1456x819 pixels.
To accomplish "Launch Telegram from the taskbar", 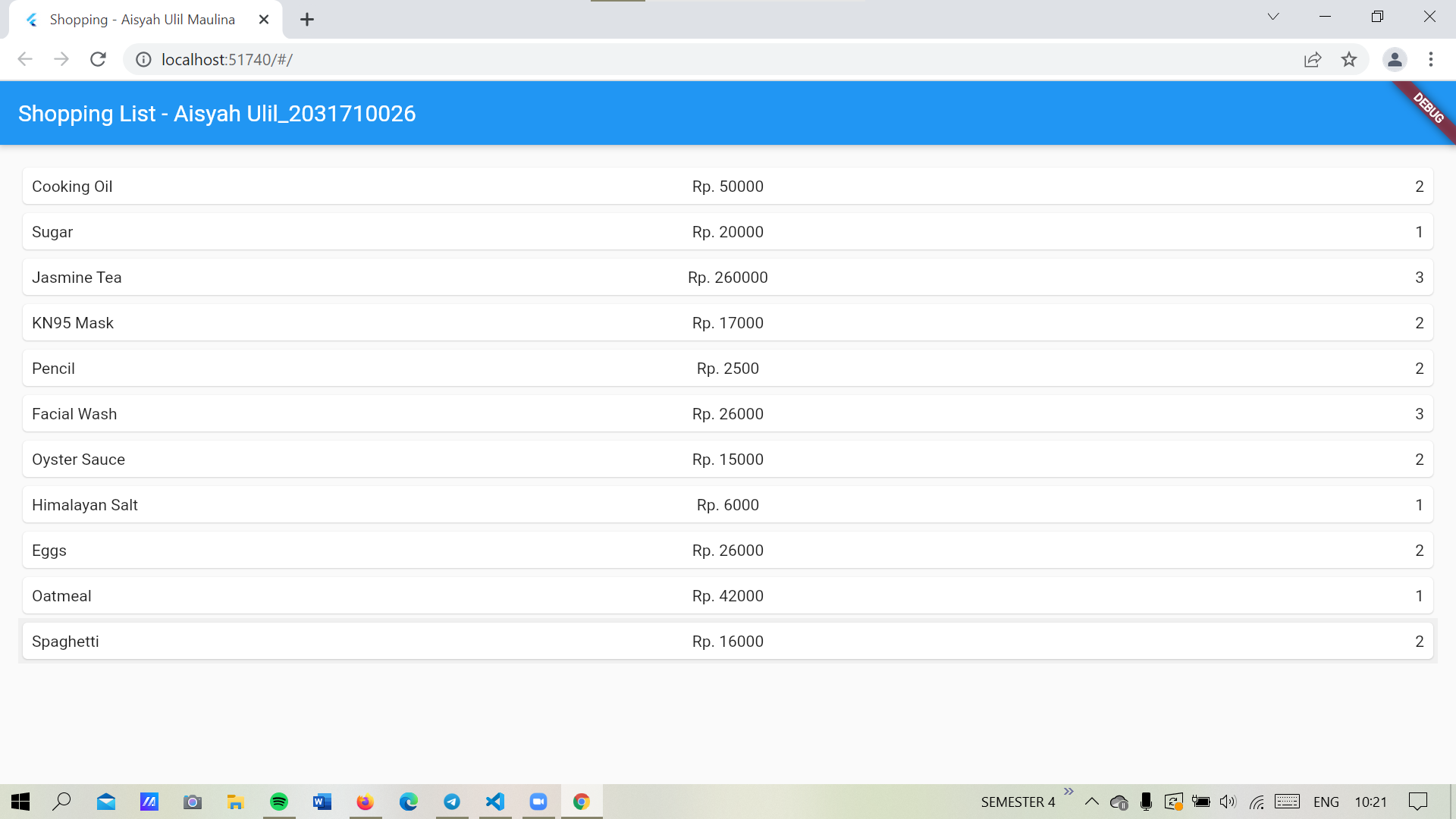I will pyautogui.click(x=452, y=802).
